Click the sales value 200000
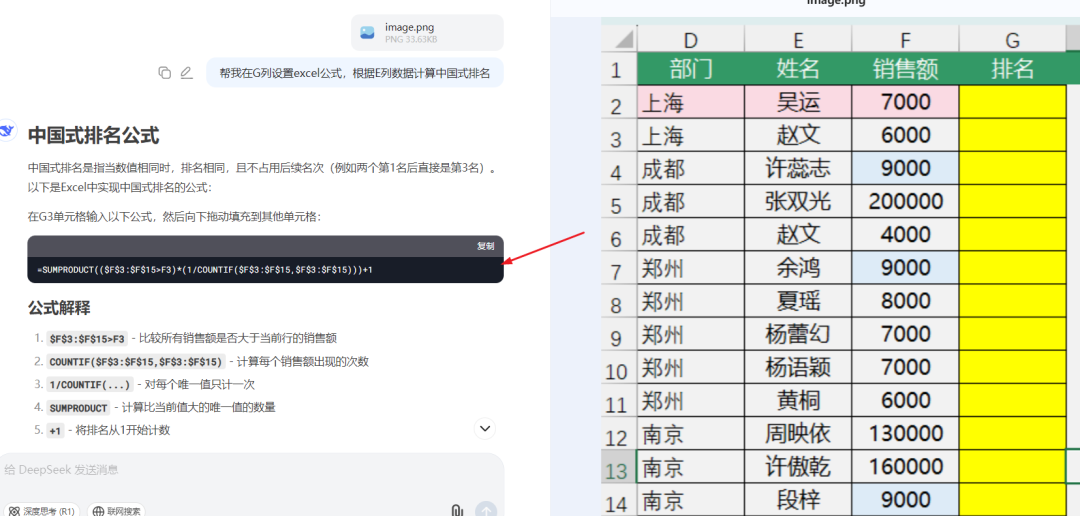The height and width of the screenshot is (516, 1080). 905,201
